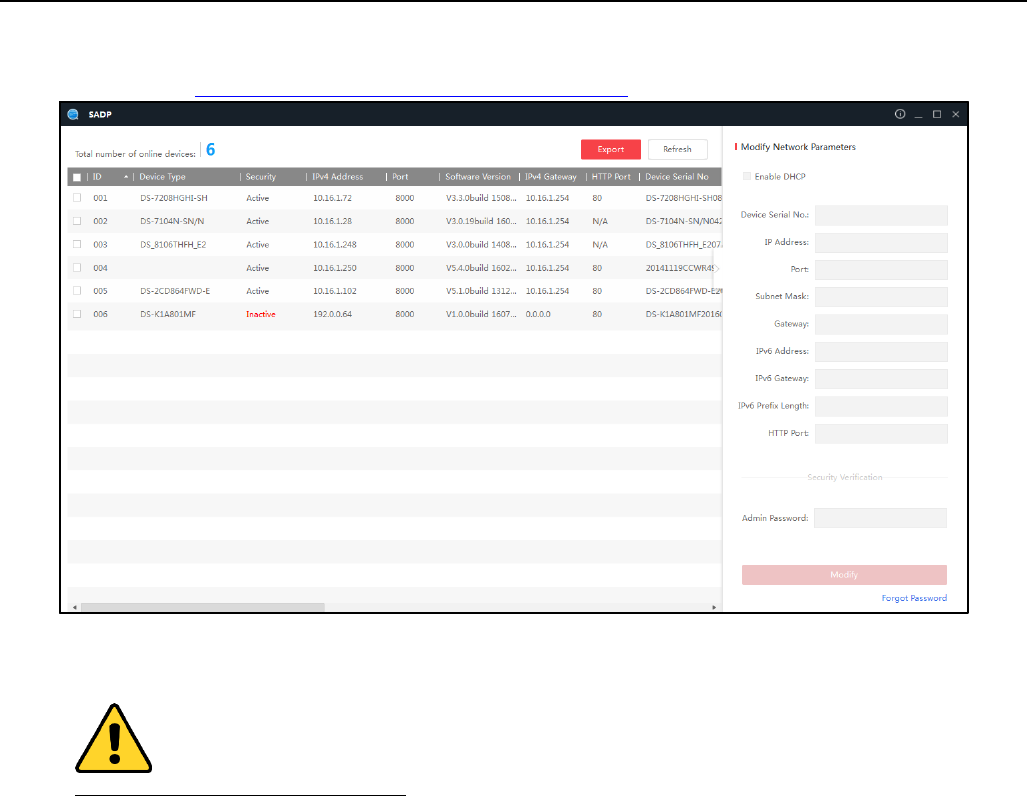
Task: Sort by Device Type column header
Action: pyautogui.click(x=162, y=177)
